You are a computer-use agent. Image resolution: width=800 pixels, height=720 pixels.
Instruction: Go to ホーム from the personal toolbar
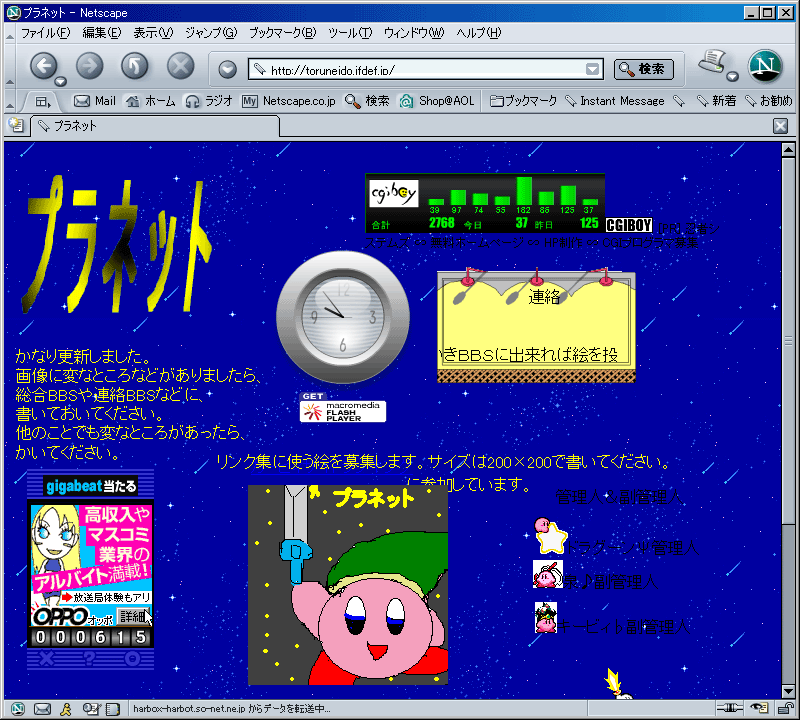point(151,101)
